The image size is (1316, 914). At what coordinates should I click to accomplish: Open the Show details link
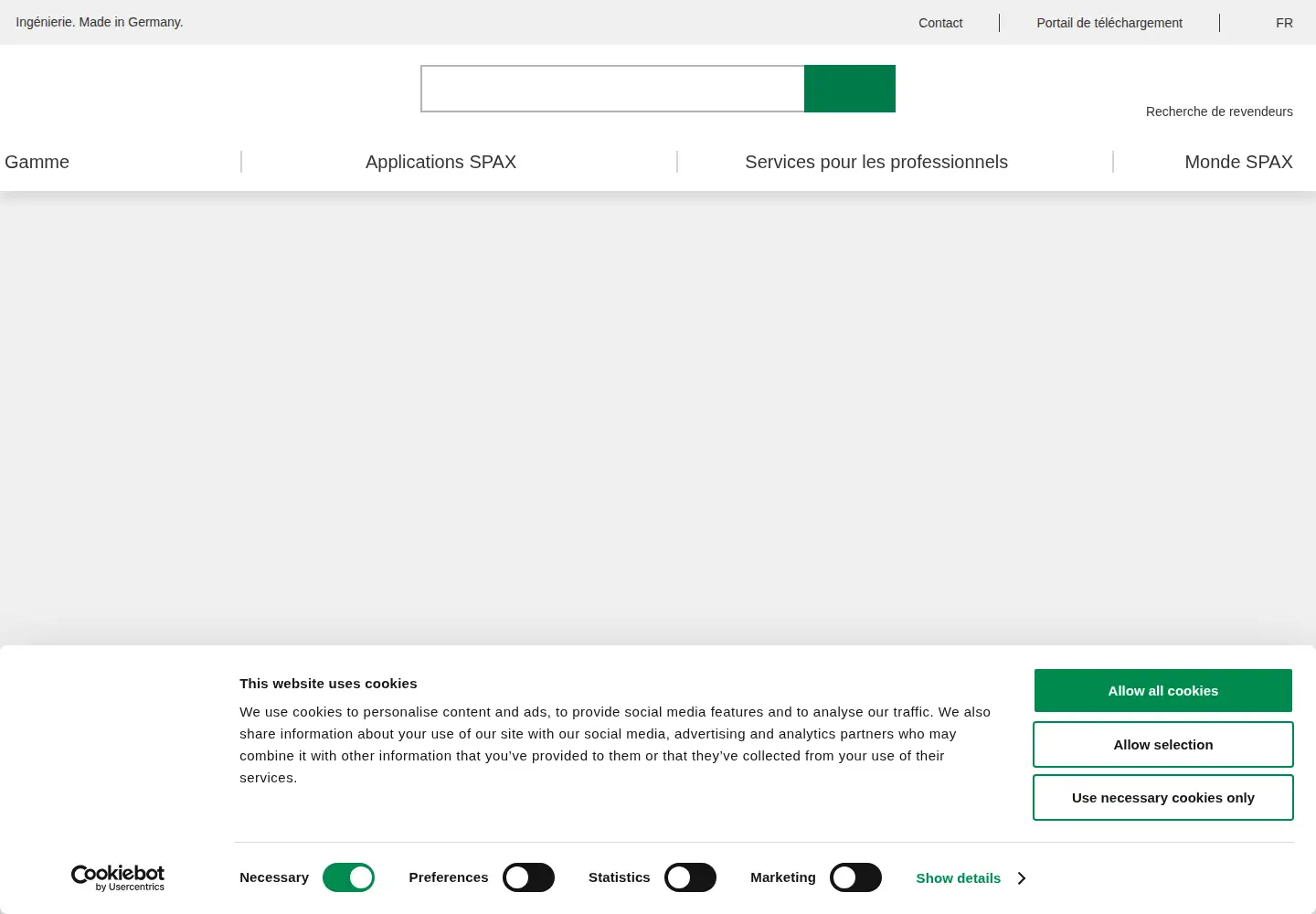[959, 878]
